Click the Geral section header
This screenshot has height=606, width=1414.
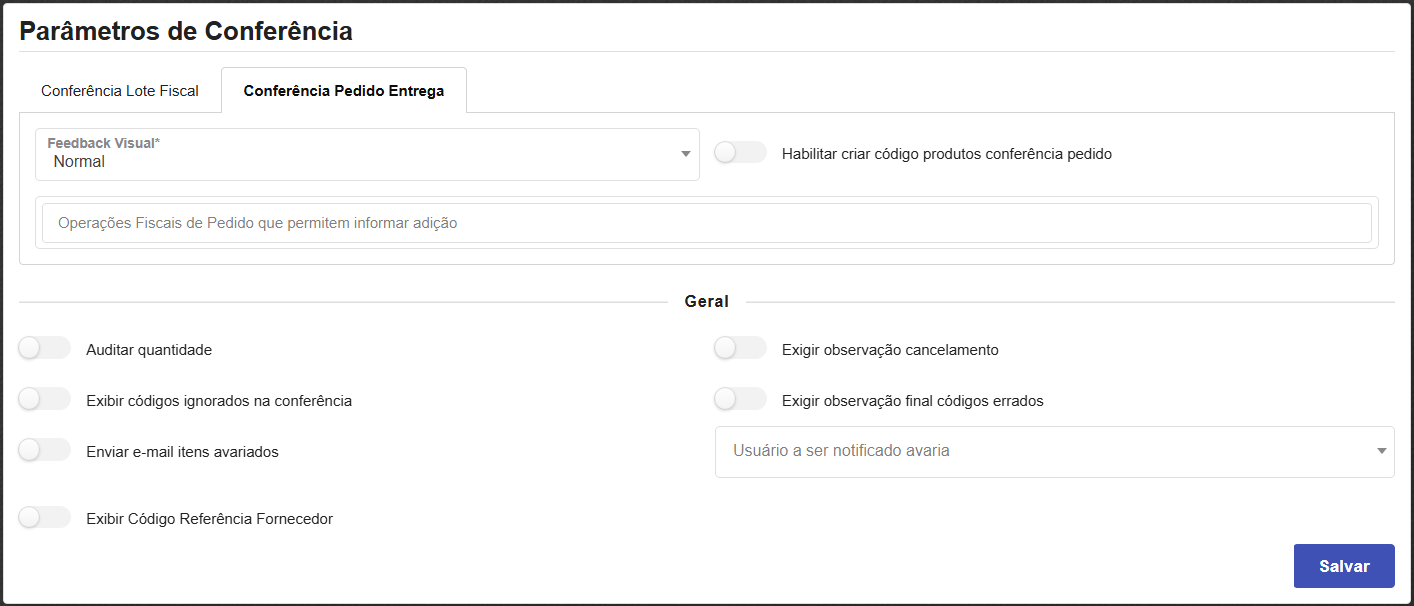706,301
